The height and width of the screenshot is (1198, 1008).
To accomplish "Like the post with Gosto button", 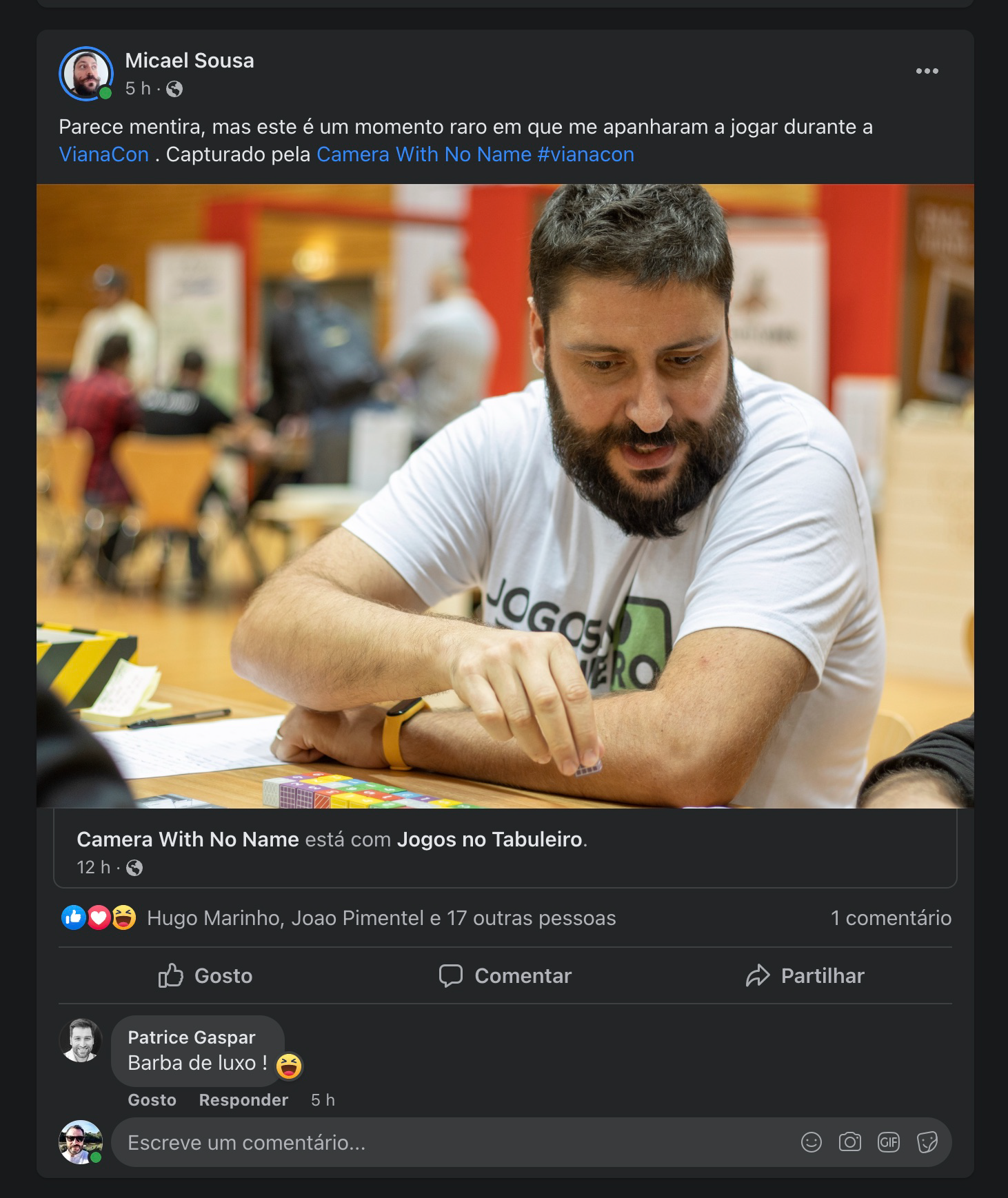I will pyautogui.click(x=205, y=975).
